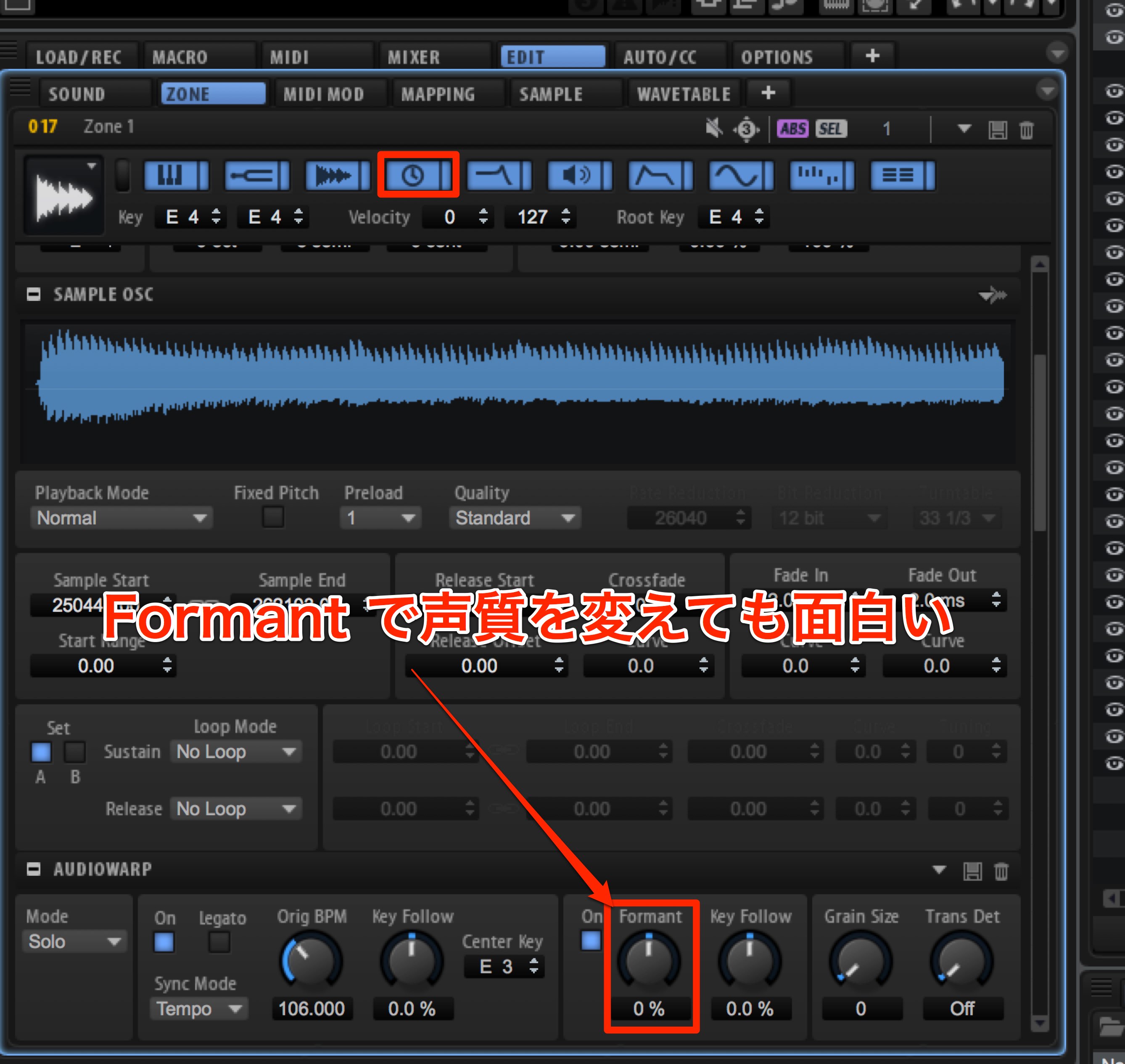
Task: Click the sample waveform display
Action: [x=518, y=392]
